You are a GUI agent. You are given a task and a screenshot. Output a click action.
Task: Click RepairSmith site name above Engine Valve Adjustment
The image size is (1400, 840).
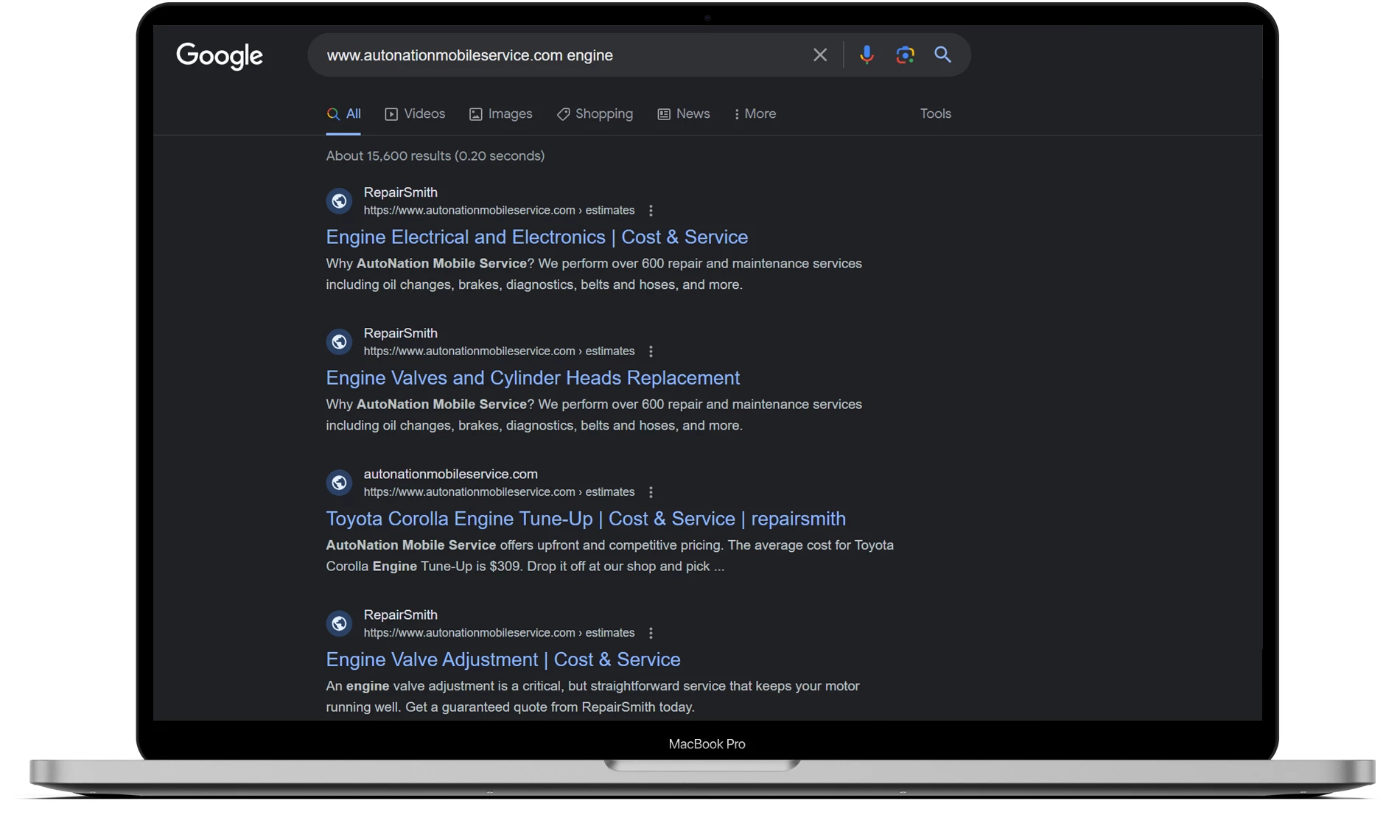tap(401, 615)
